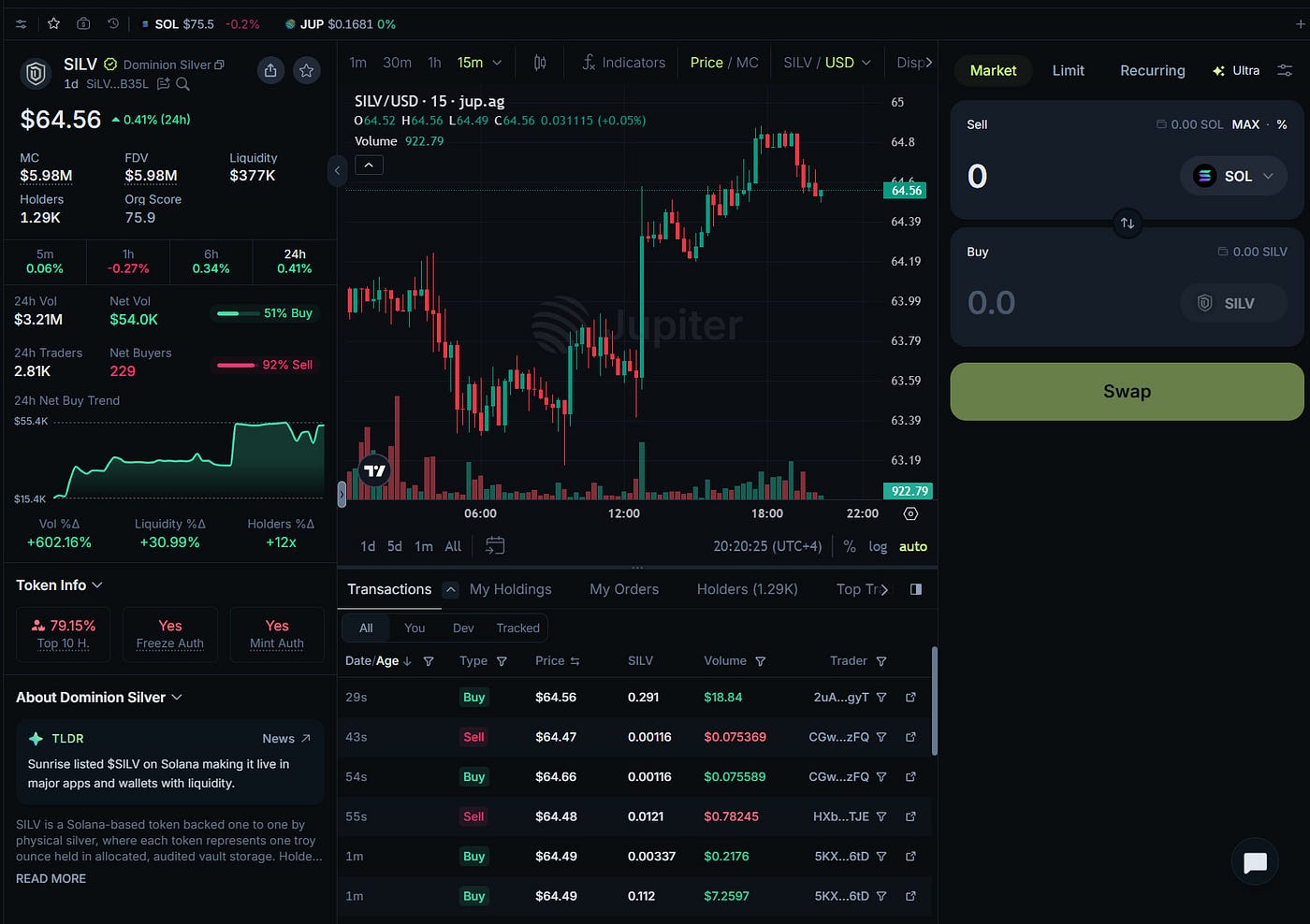Click the star watchlist icon in top bar
Screen dimensions: 1310x924
point(53,23)
